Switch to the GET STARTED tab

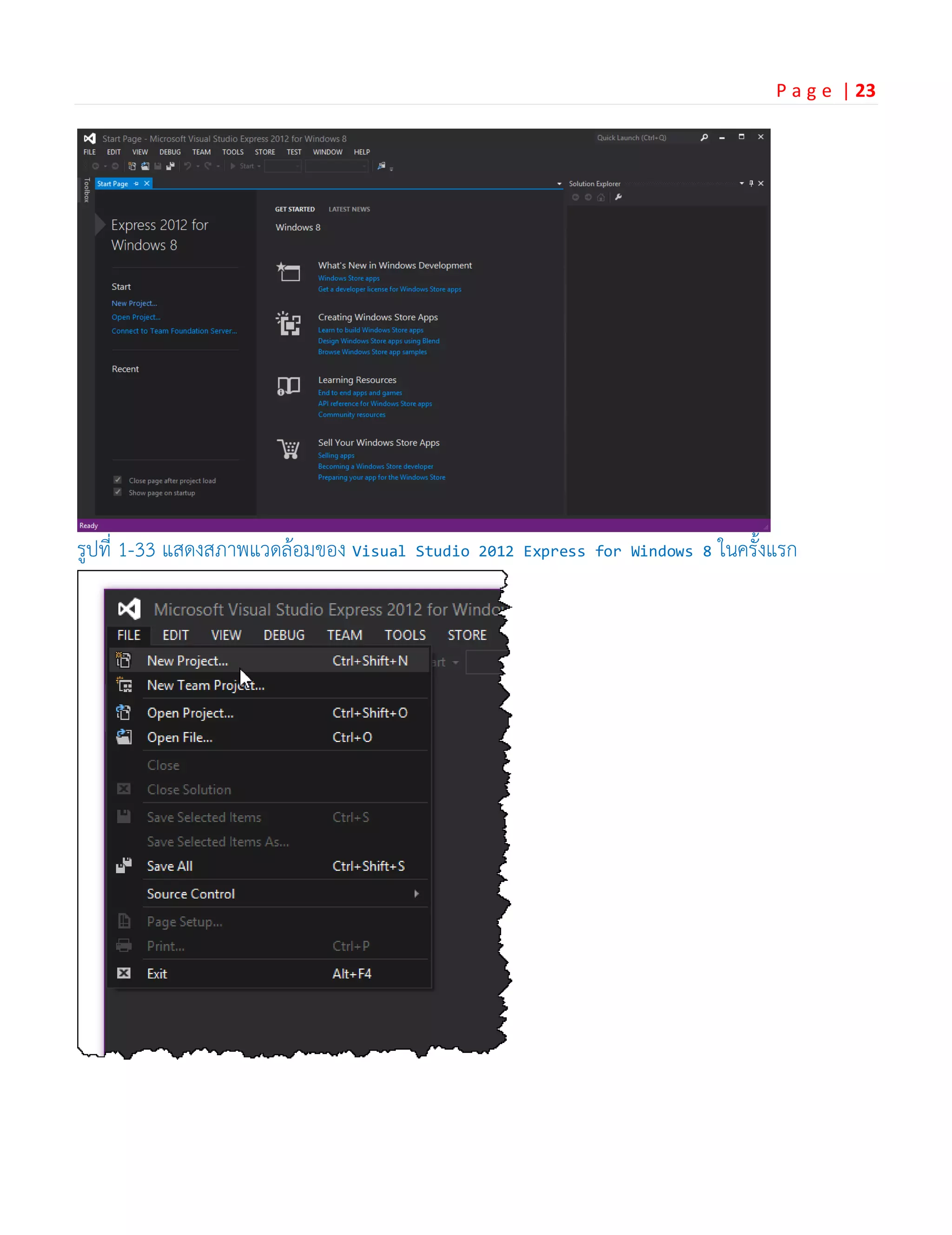click(x=295, y=209)
